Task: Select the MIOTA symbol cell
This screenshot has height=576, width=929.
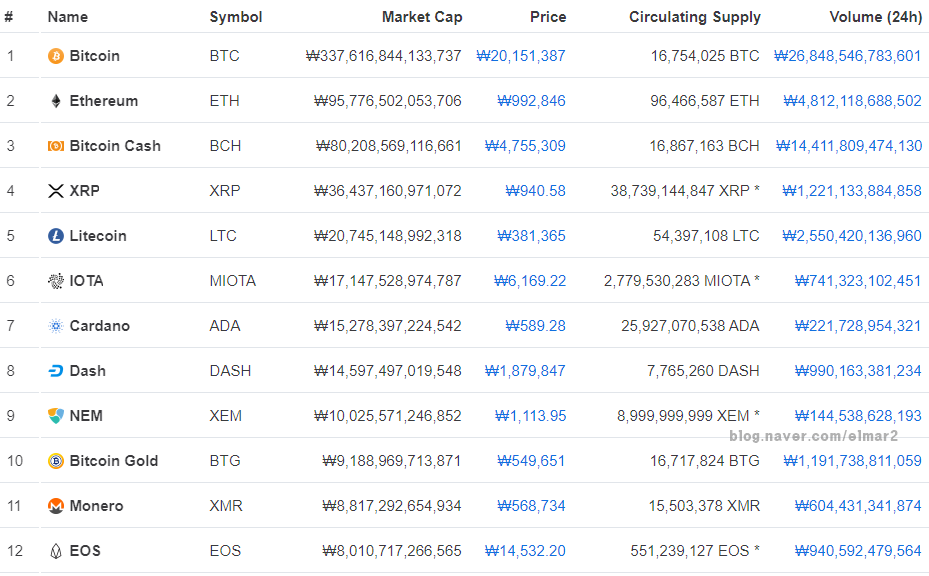Action: coord(233,281)
